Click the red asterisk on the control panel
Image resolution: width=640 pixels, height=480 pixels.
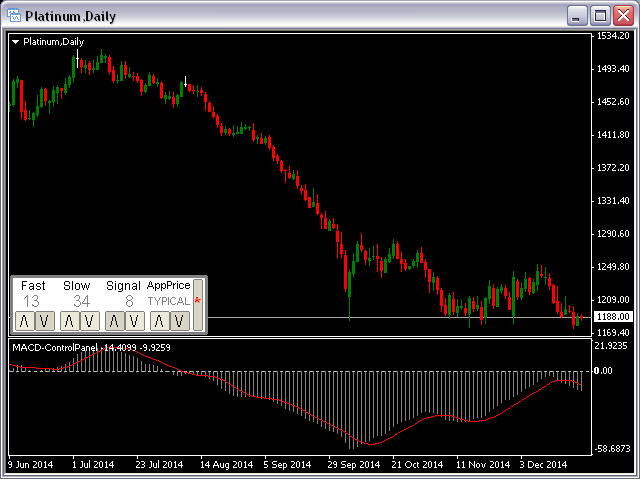point(198,301)
